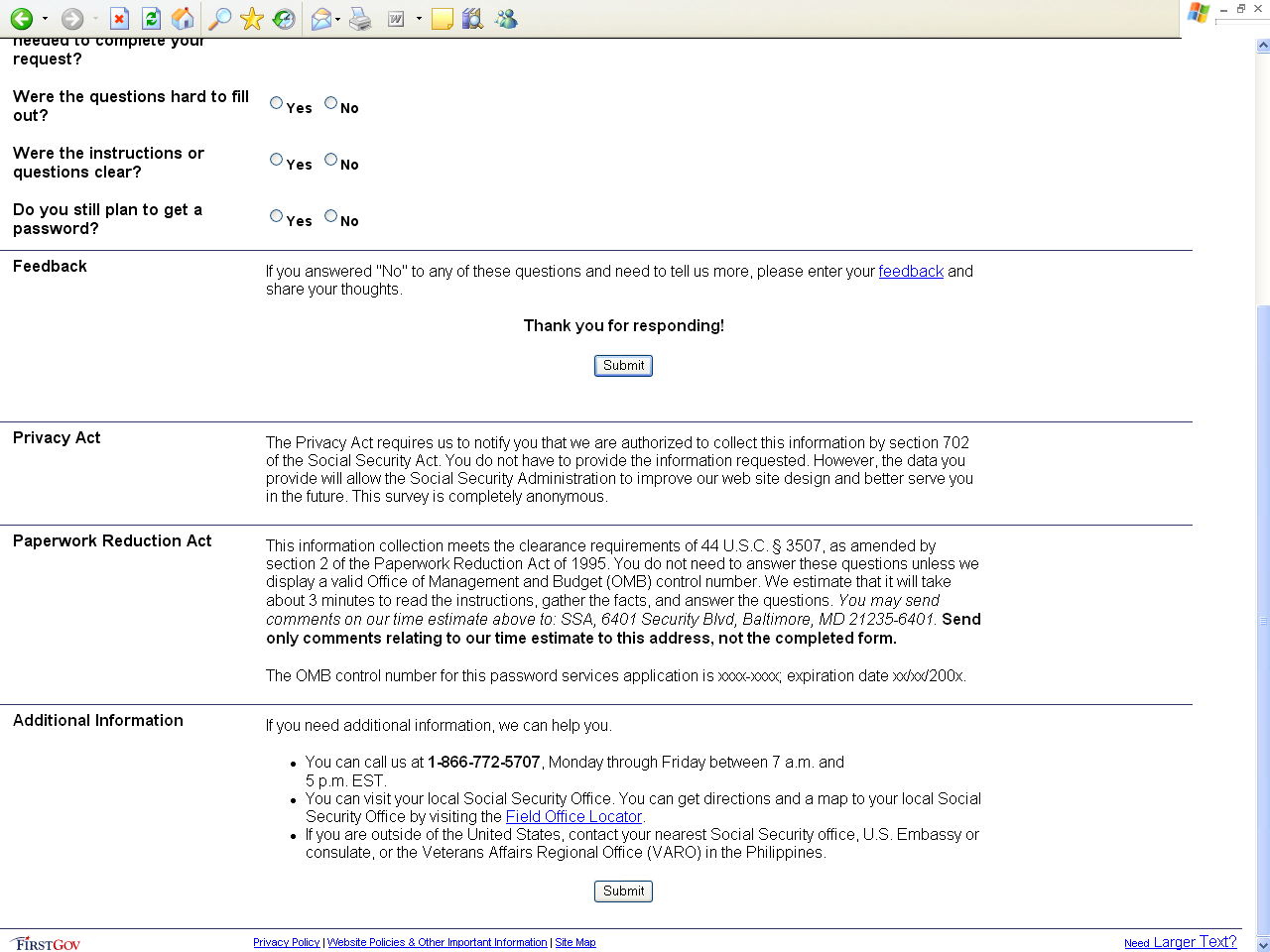Click the 'Additional Information' heading

click(98, 721)
